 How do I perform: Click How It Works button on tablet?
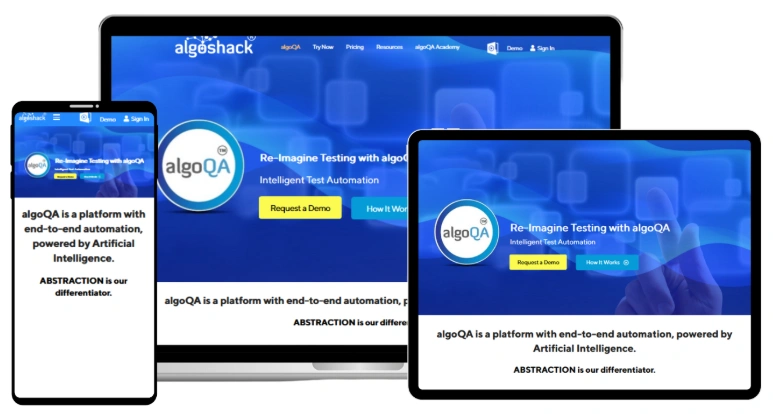(607, 262)
